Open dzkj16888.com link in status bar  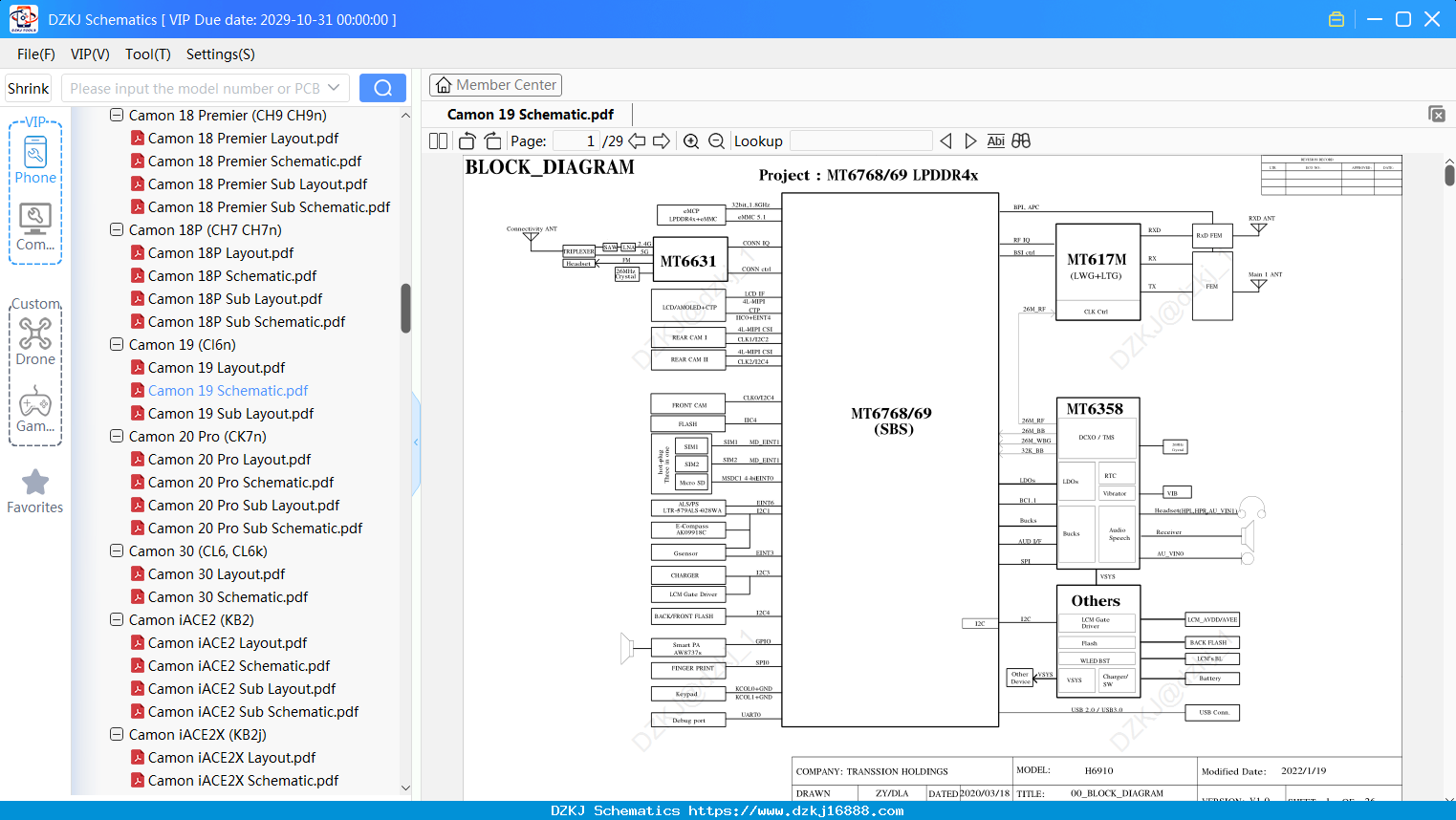pyautogui.click(x=795, y=810)
